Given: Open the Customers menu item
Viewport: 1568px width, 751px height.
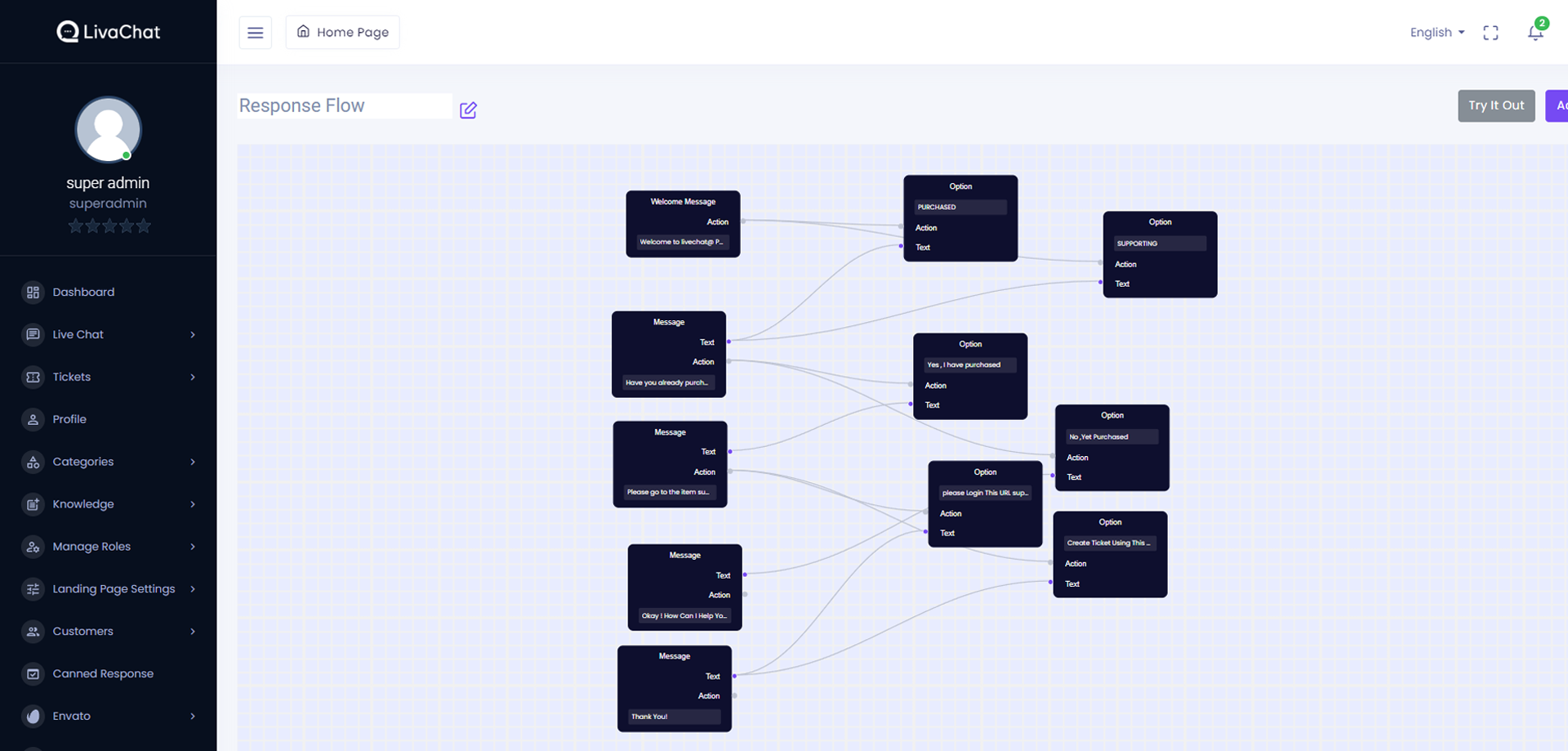Looking at the screenshot, I should [83, 632].
